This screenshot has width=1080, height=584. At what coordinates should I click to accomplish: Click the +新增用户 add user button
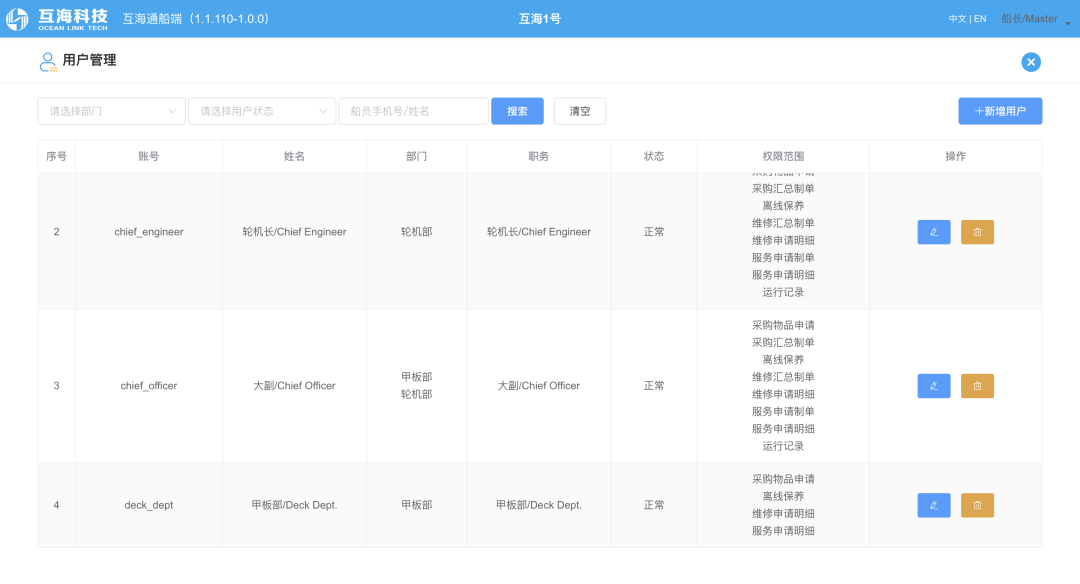[x=999, y=111]
